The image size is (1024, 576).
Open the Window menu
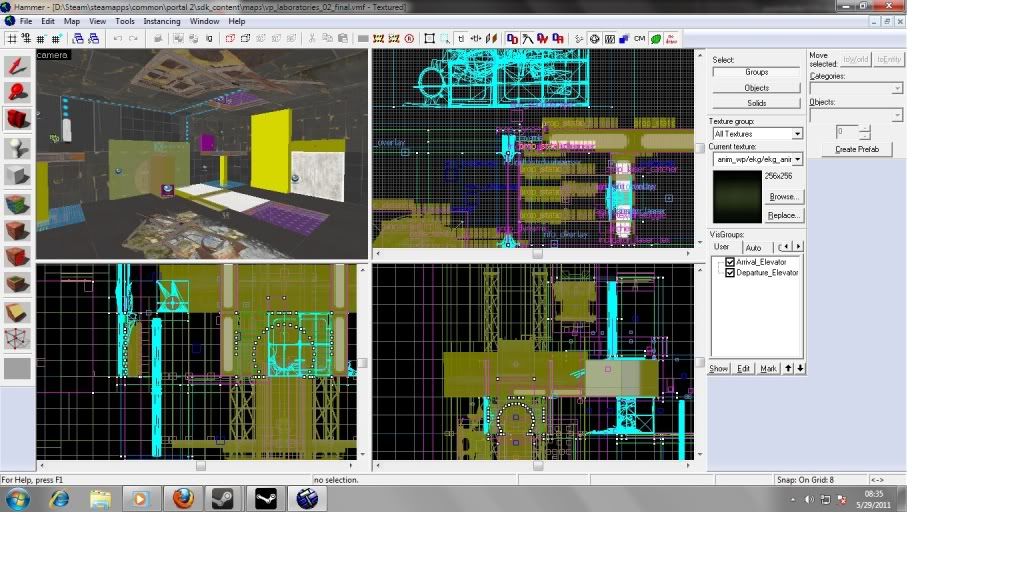pyautogui.click(x=204, y=21)
